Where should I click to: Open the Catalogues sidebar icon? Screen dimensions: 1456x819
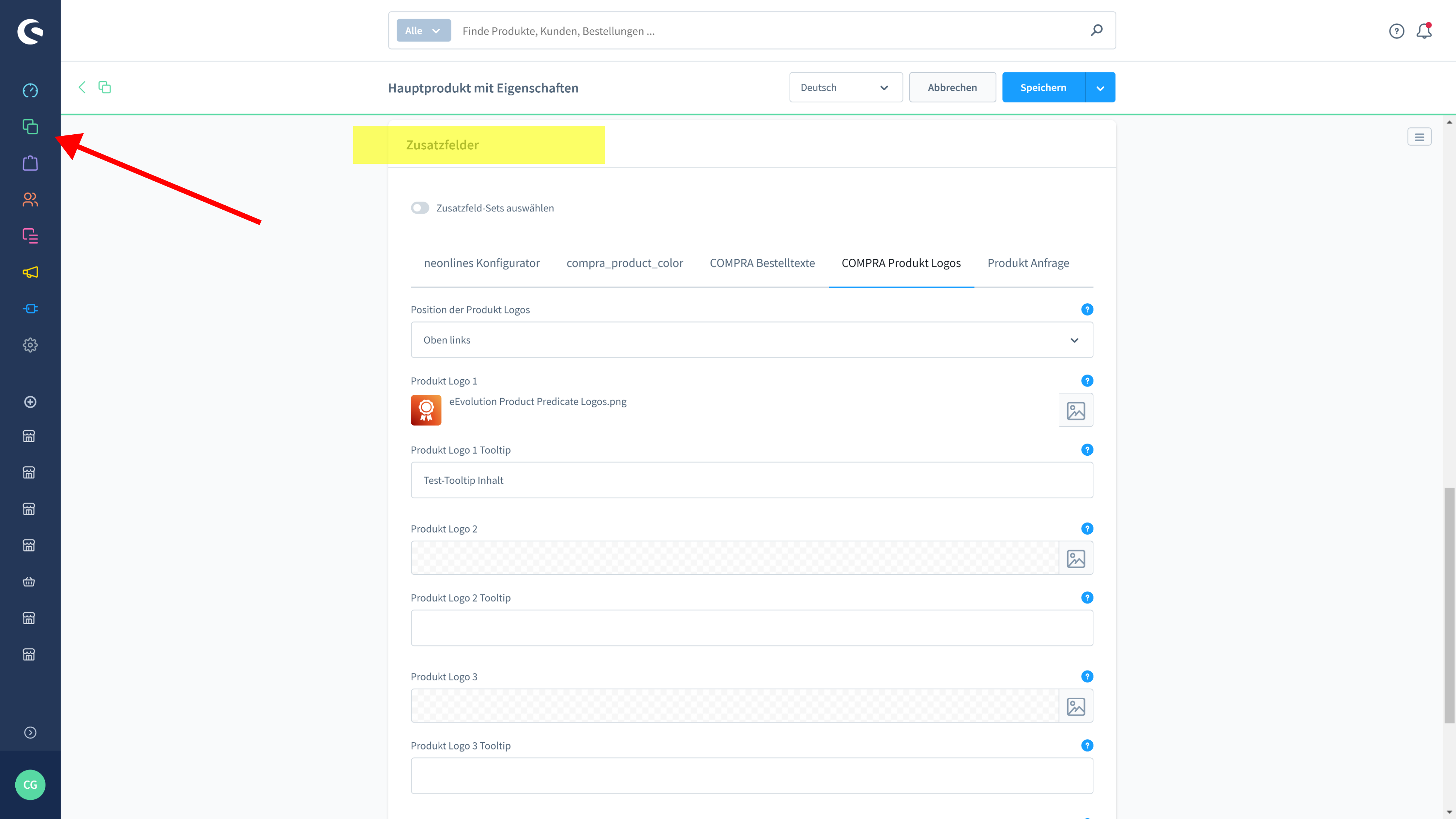pyautogui.click(x=30, y=127)
